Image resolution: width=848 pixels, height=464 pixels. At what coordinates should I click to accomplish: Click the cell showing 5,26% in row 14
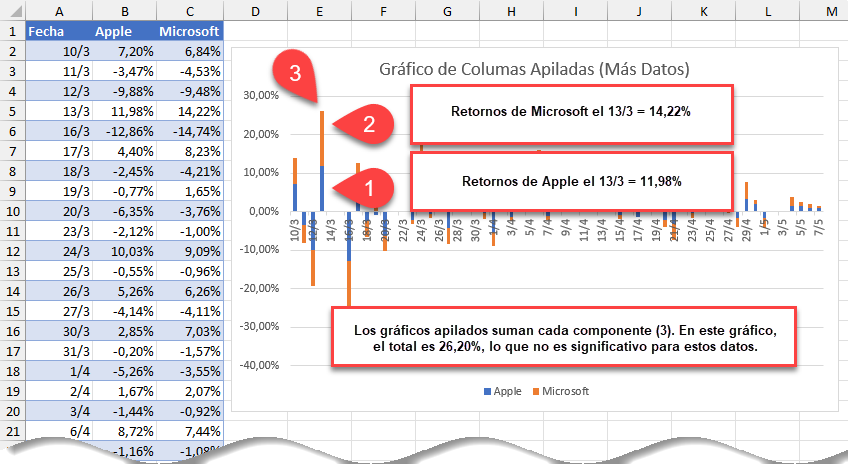coord(124,291)
